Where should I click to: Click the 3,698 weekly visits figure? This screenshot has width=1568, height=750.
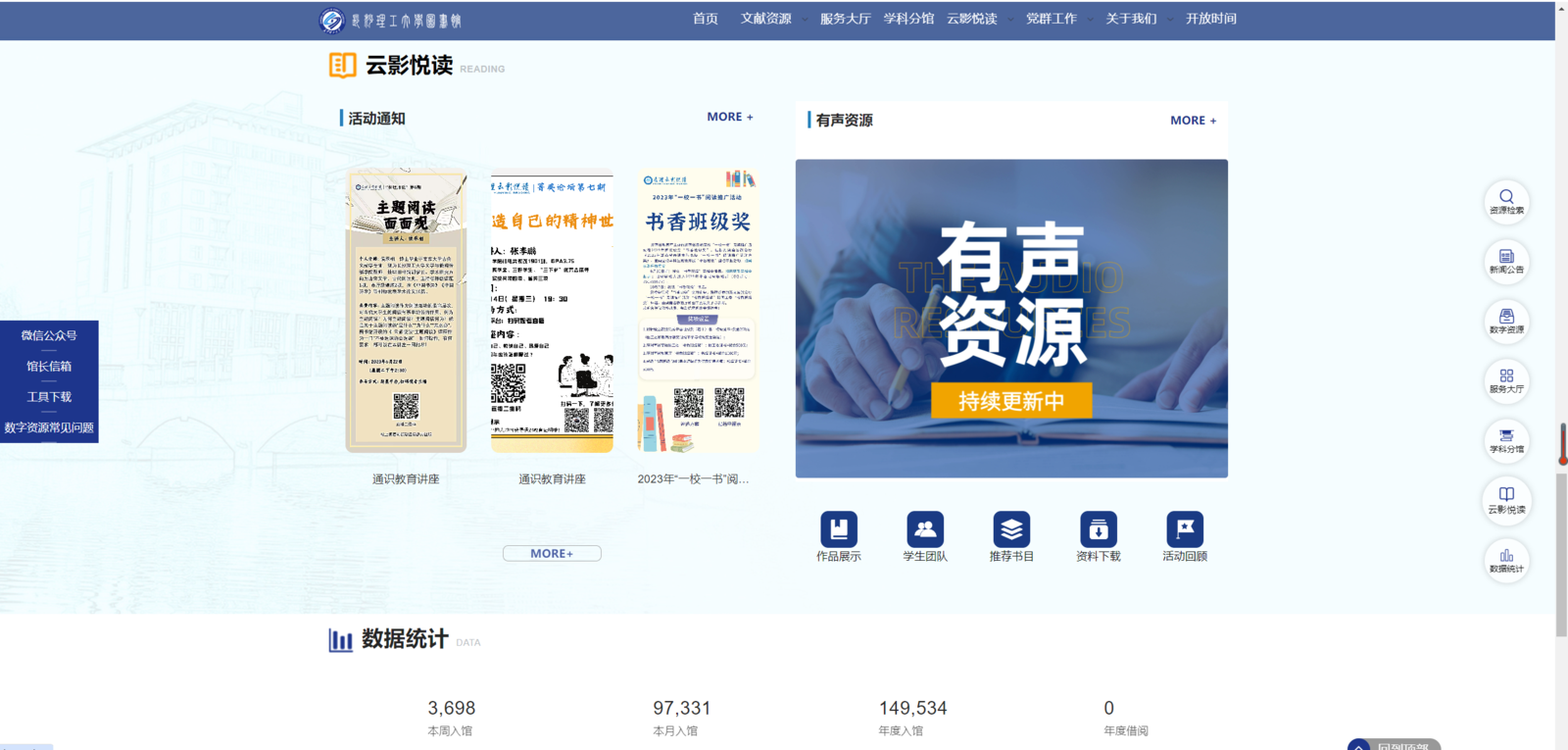click(452, 708)
